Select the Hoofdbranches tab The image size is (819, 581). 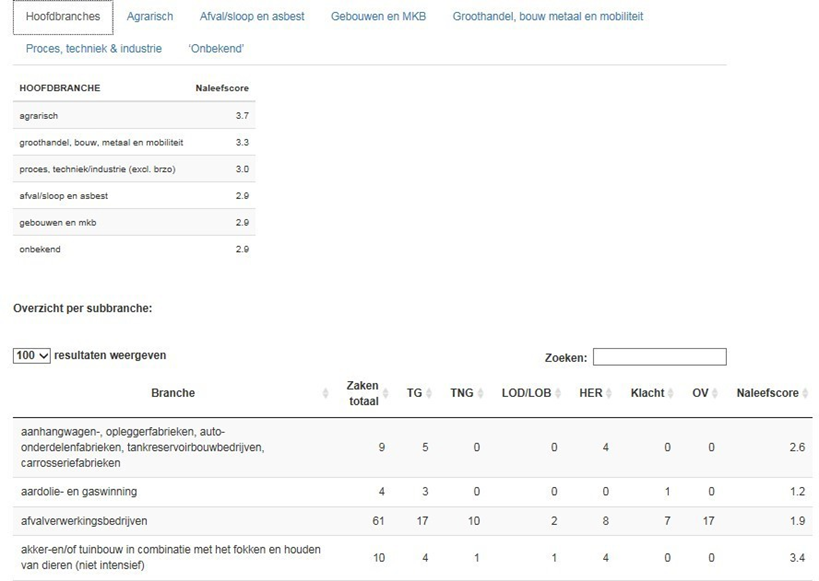[63, 17]
